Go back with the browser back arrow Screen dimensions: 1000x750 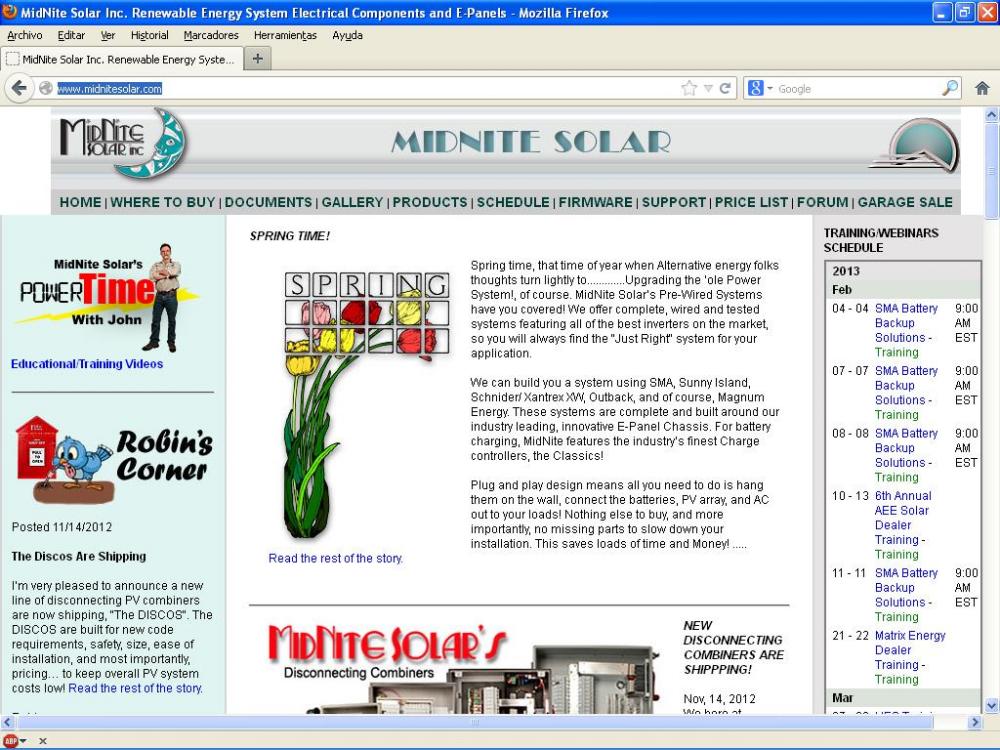pos(19,88)
